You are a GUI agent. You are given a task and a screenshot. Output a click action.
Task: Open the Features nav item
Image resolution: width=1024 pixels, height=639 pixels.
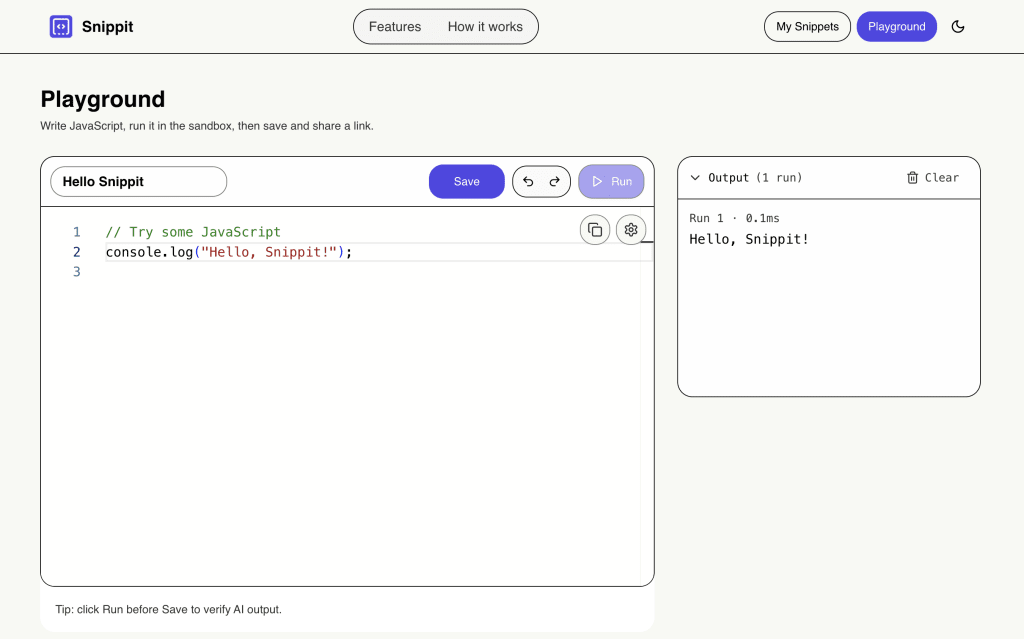click(x=394, y=27)
